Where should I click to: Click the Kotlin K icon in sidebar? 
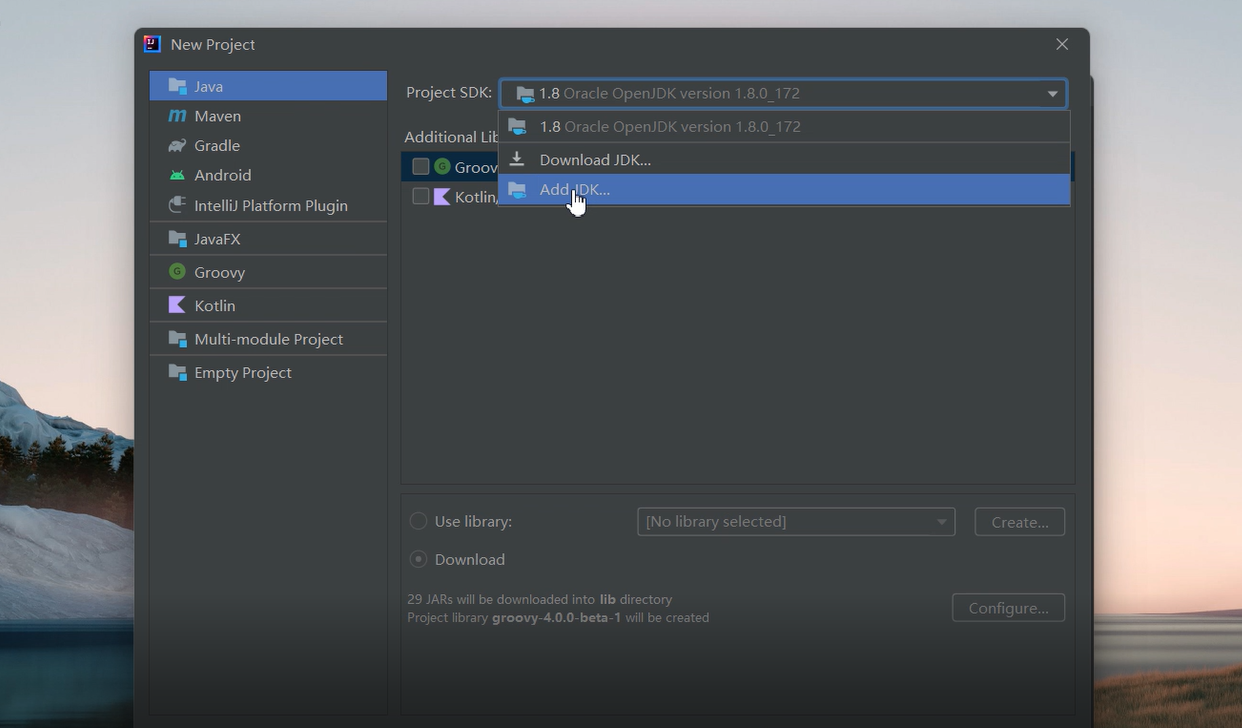point(178,305)
